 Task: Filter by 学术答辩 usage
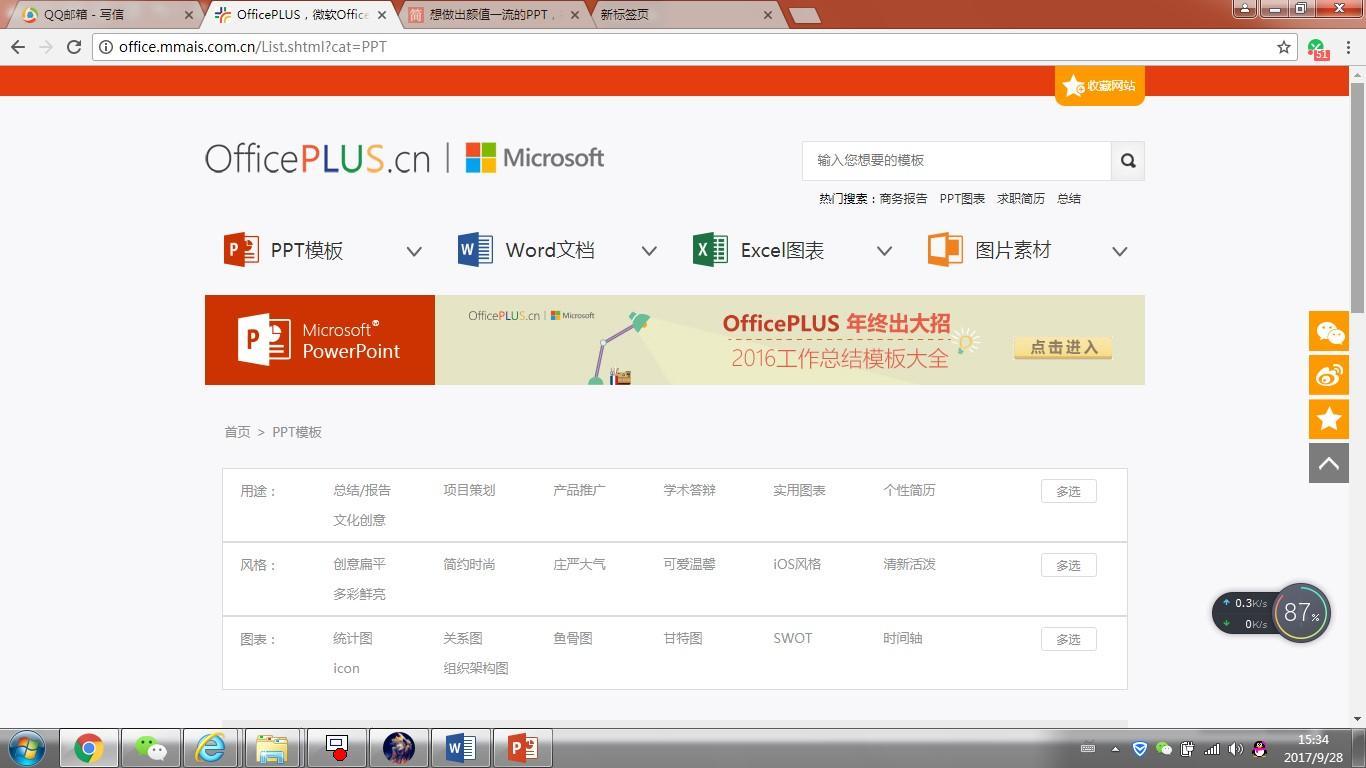689,490
